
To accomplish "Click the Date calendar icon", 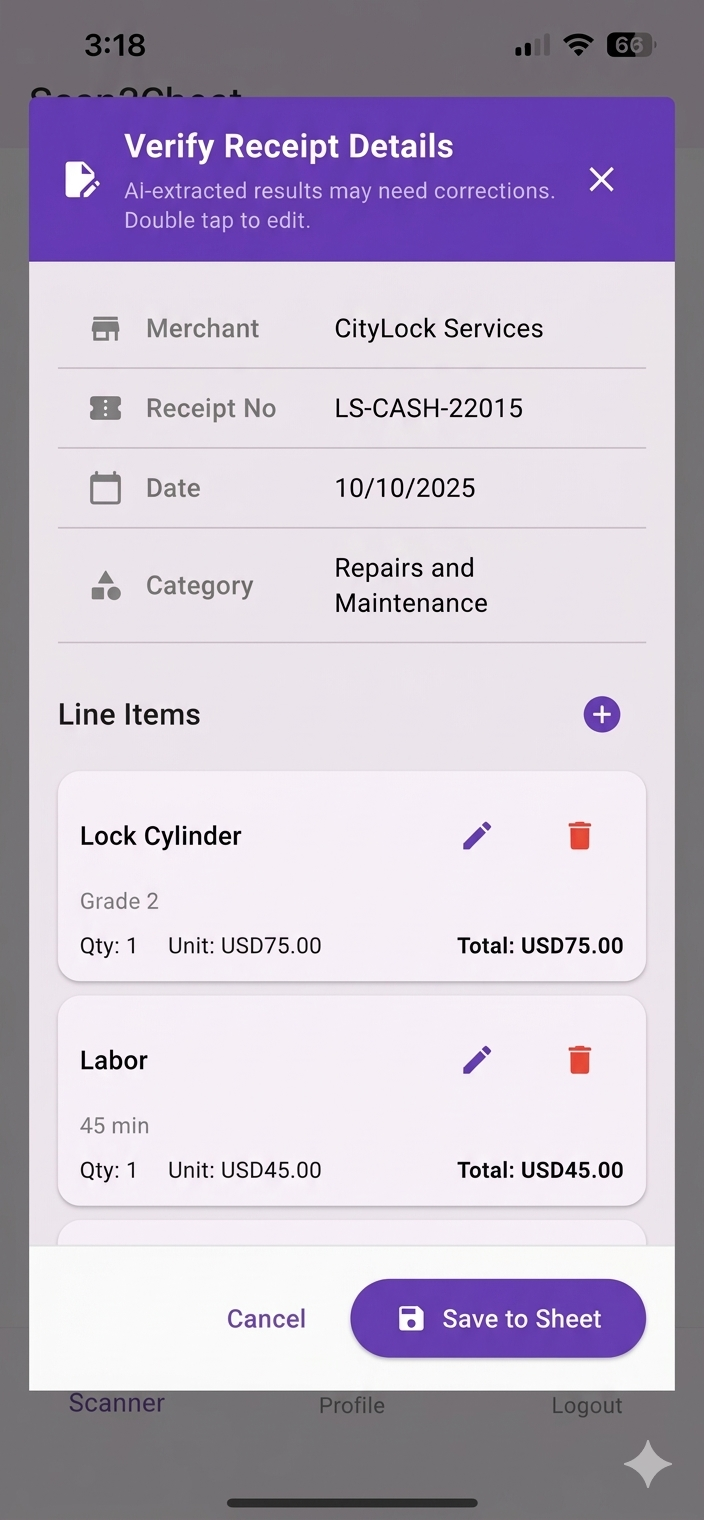I will point(105,488).
